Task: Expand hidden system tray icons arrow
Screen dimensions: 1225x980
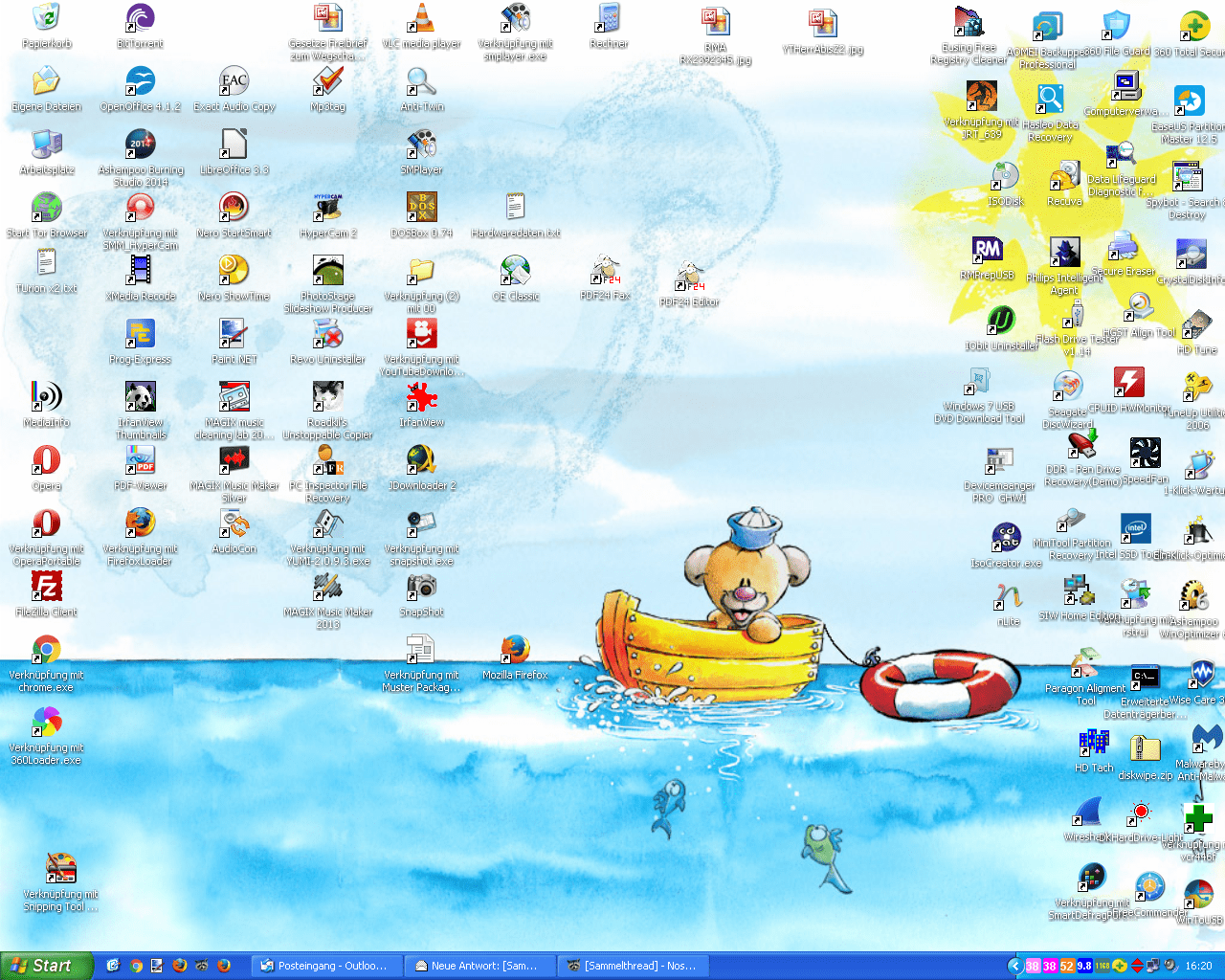Action: tap(1015, 966)
